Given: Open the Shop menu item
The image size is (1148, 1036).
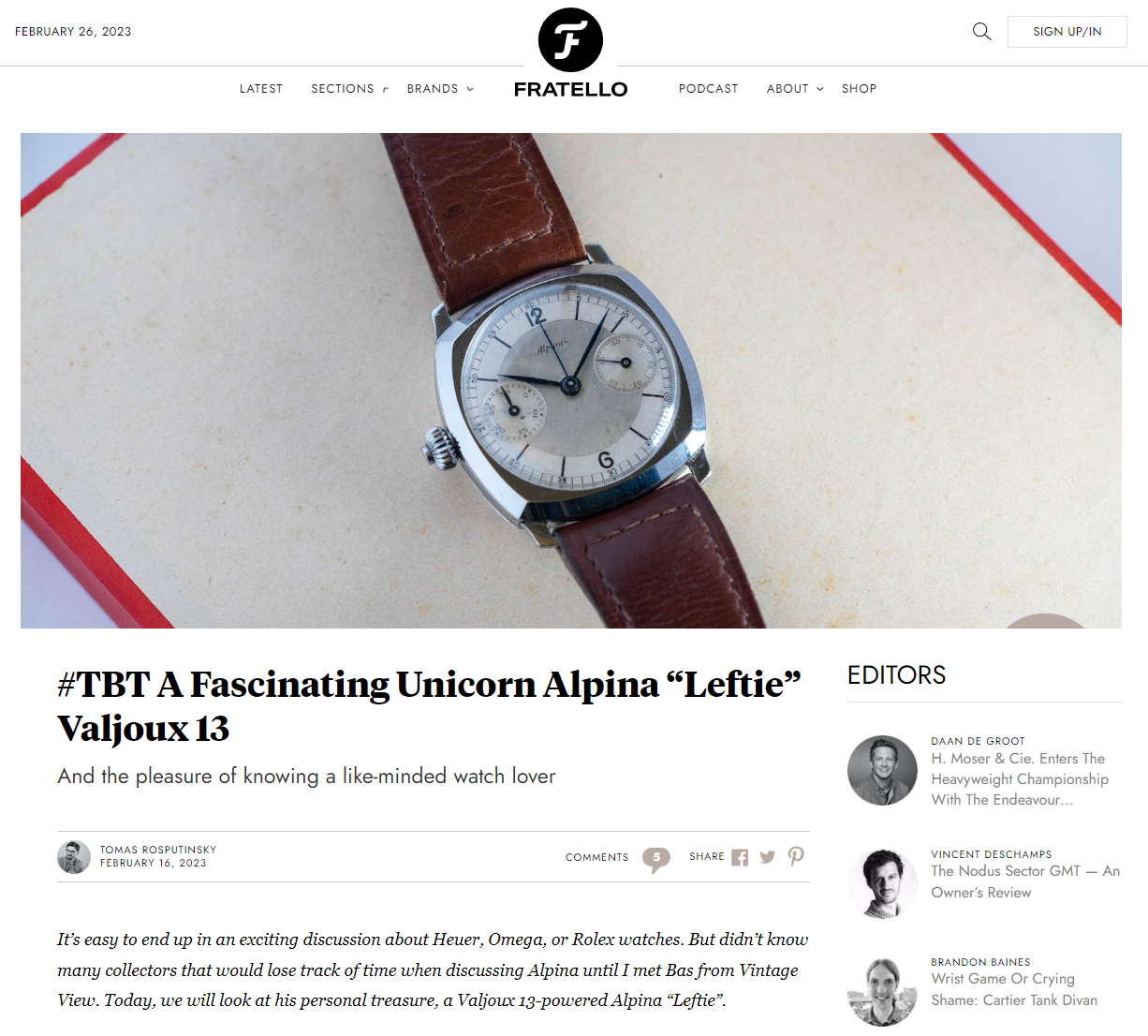Looking at the screenshot, I should pyautogui.click(x=859, y=89).
